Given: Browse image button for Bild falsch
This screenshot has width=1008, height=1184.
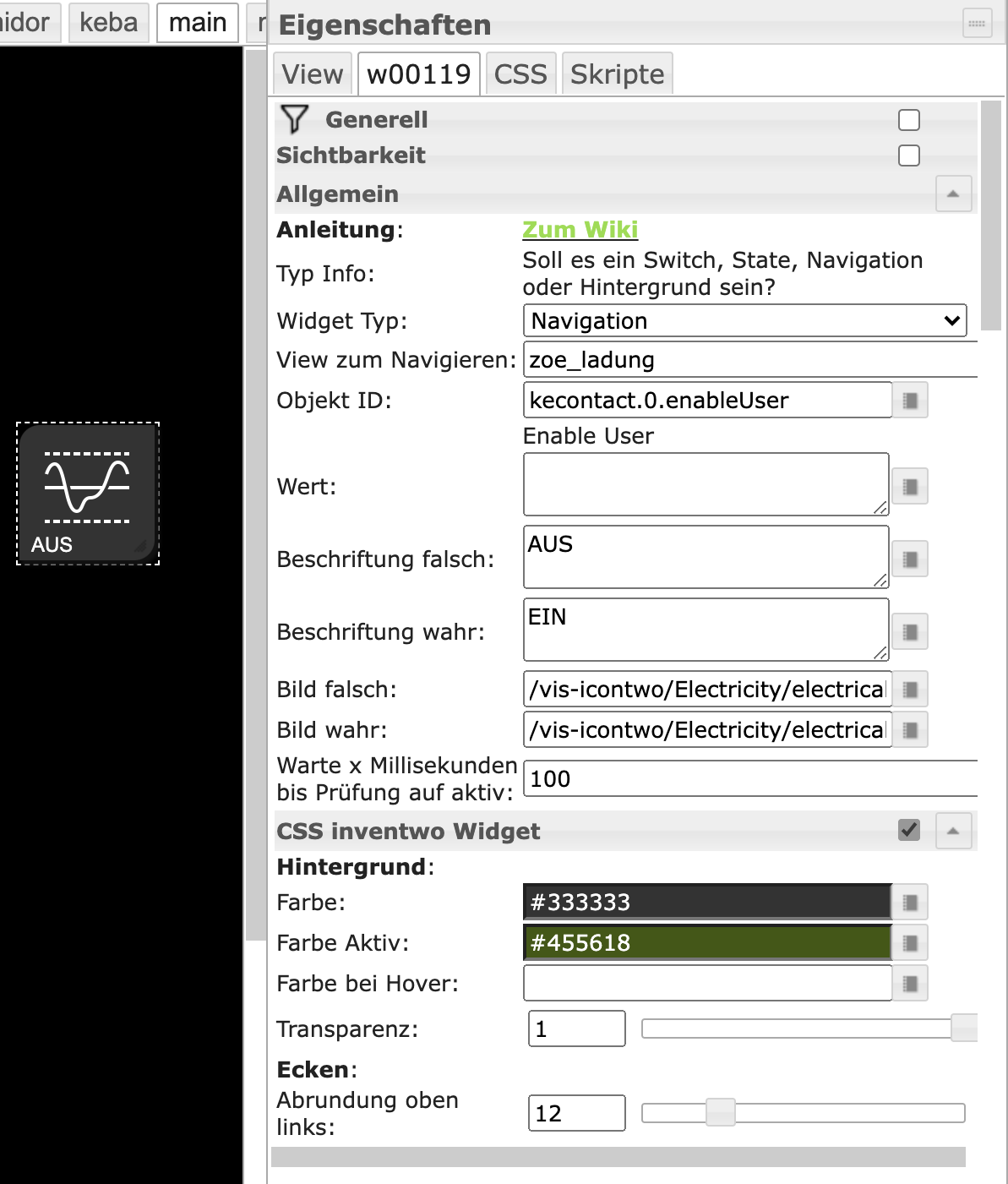Looking at the screenshot, I should point(910,690).
